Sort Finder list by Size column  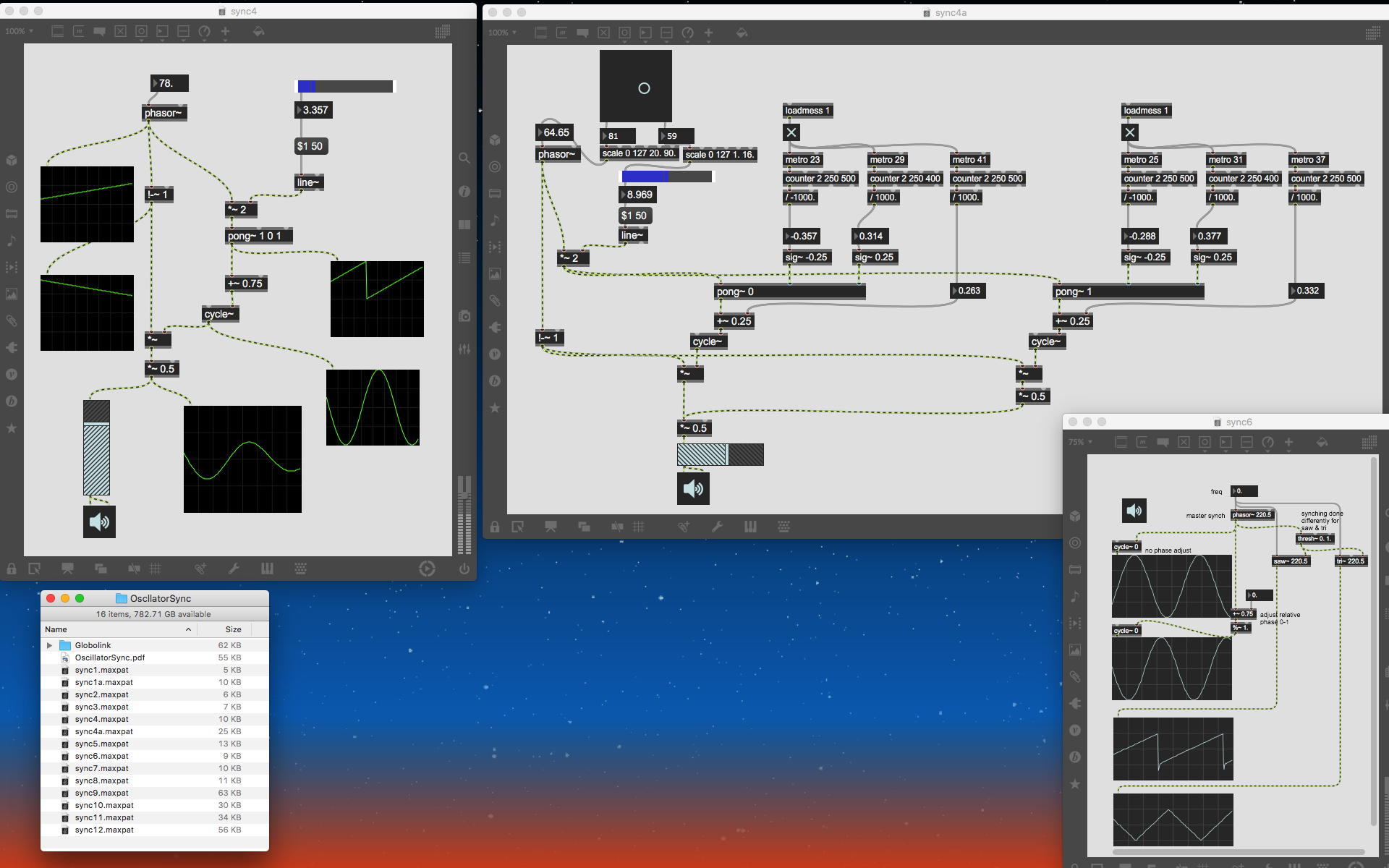tap(233, 629)
